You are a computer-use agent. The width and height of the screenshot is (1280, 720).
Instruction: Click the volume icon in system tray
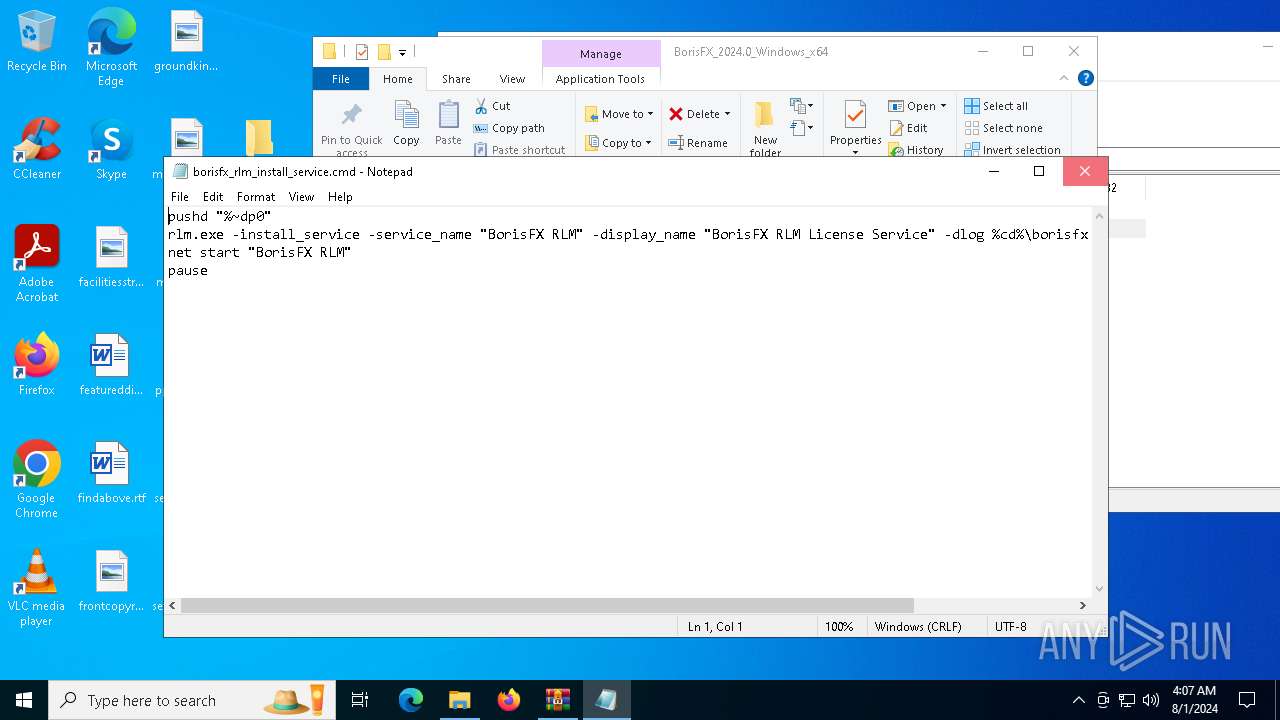coord(1151,700)
